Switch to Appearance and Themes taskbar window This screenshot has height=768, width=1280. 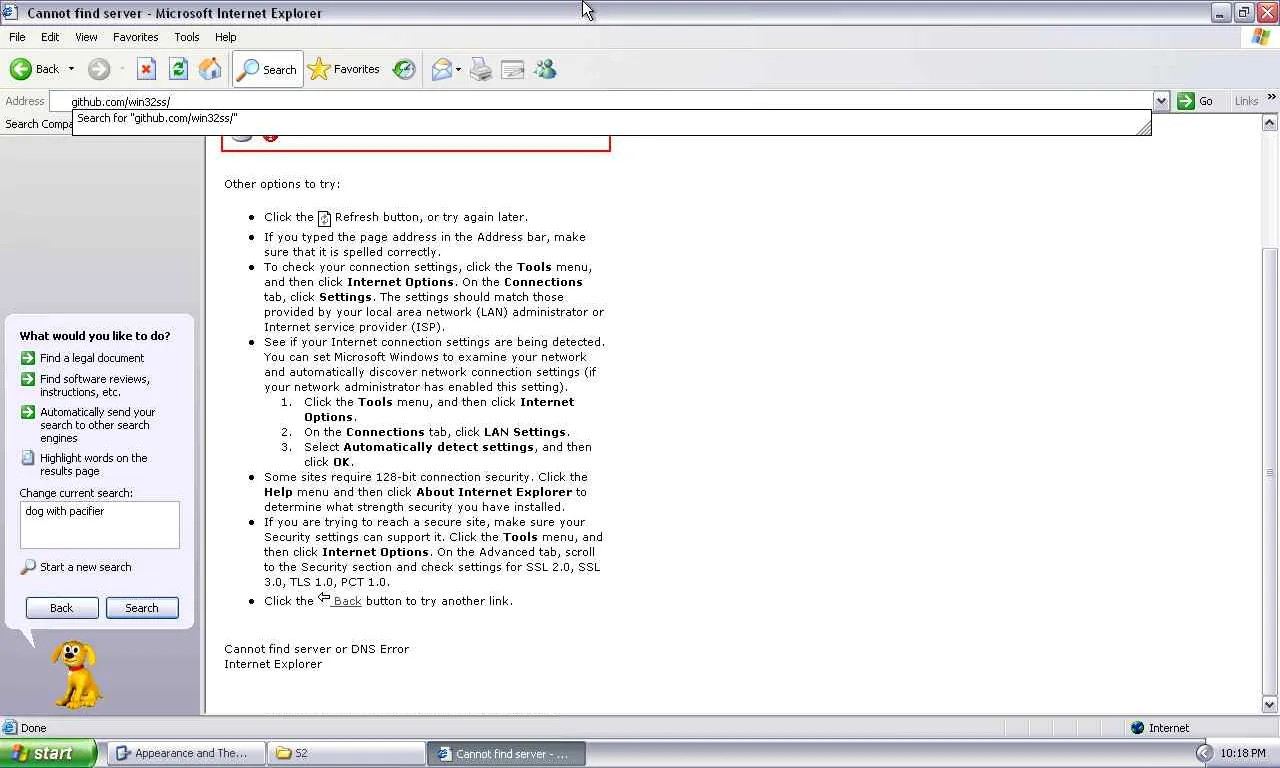click(x=187, y=754)
